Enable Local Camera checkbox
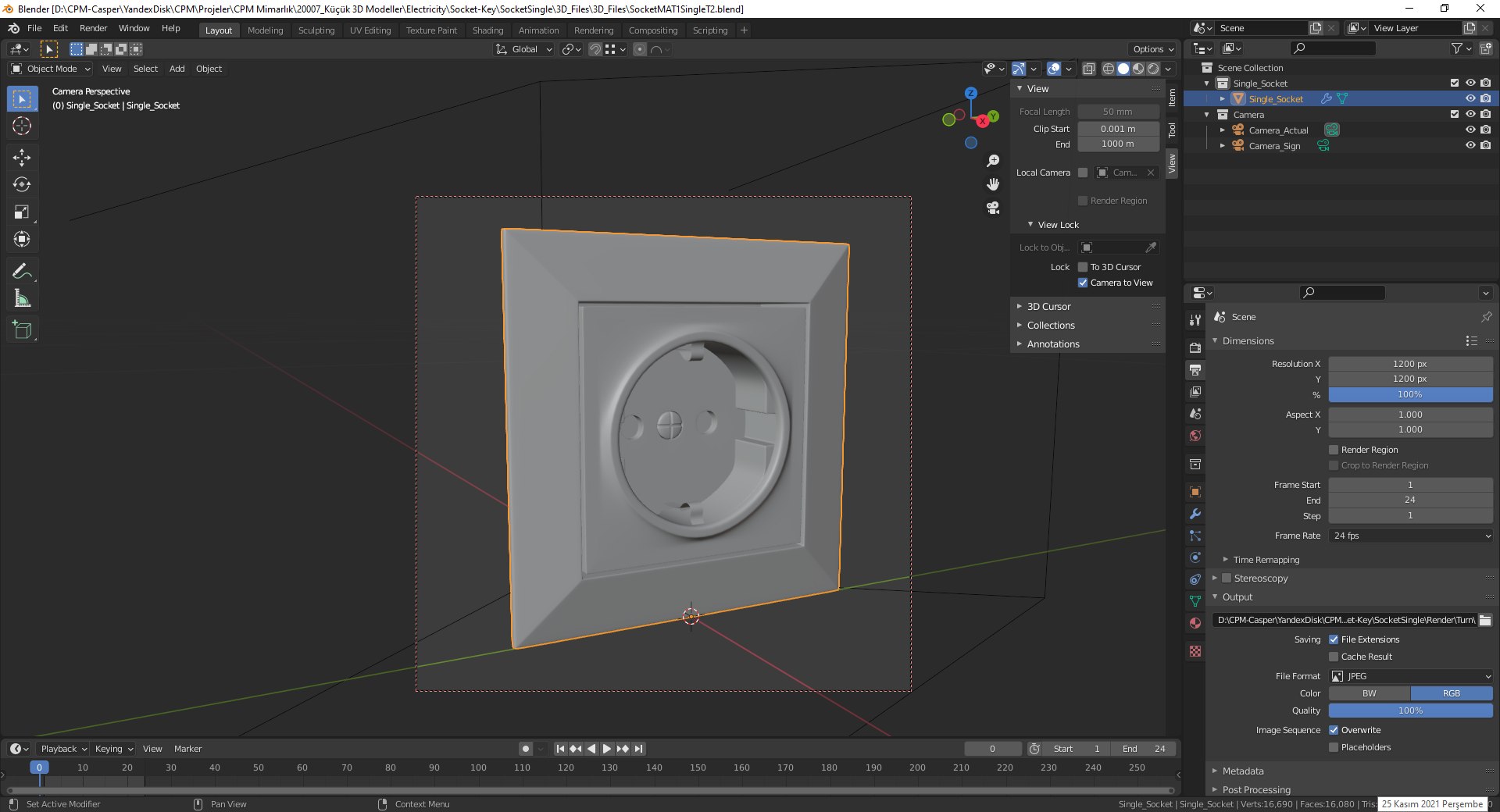 [1083, 173]
